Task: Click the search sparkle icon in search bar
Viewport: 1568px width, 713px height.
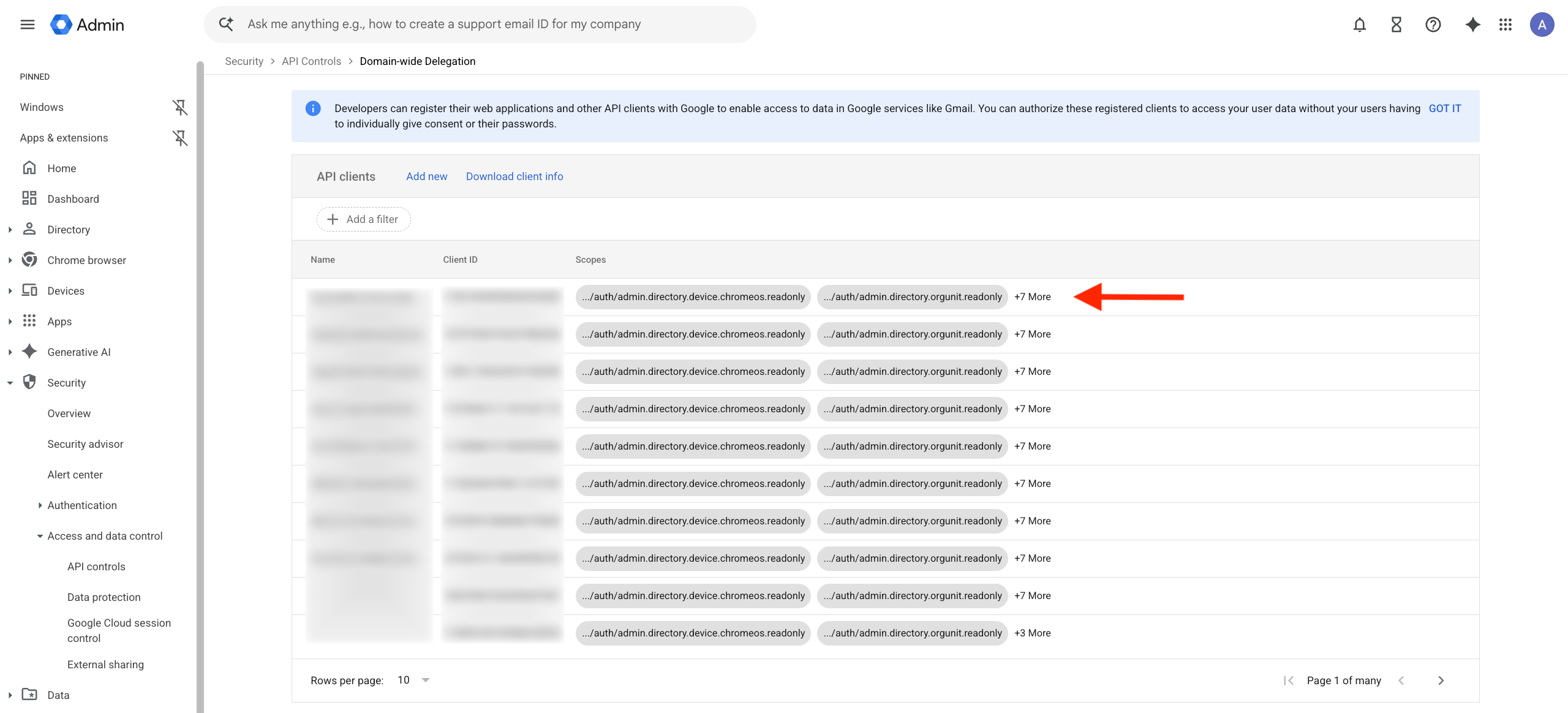Action: point(227,24)
